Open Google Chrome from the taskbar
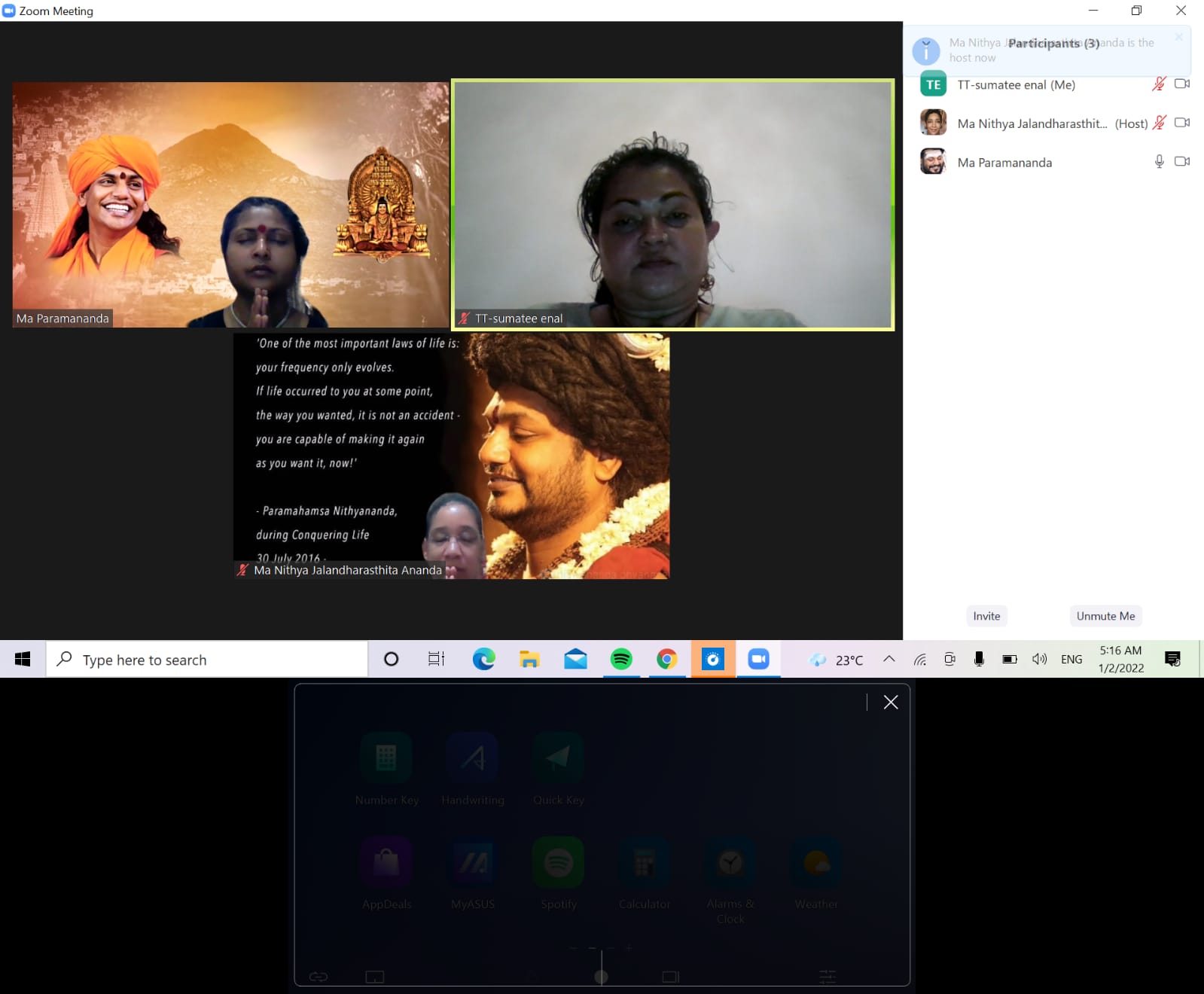The width and height of the screenshot is (1204, 994). tap(666, 660)
